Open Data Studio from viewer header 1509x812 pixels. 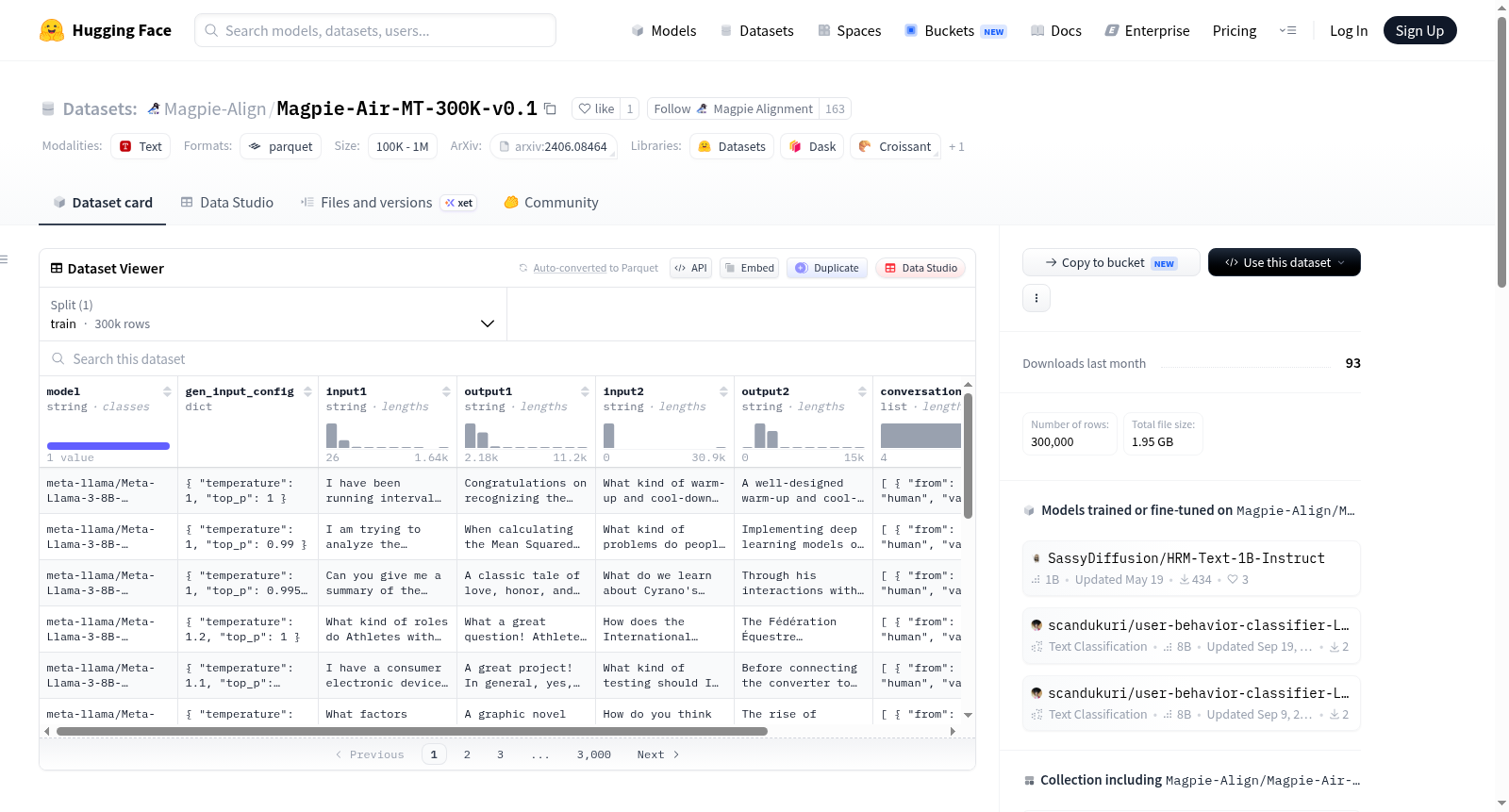[920, 268]
